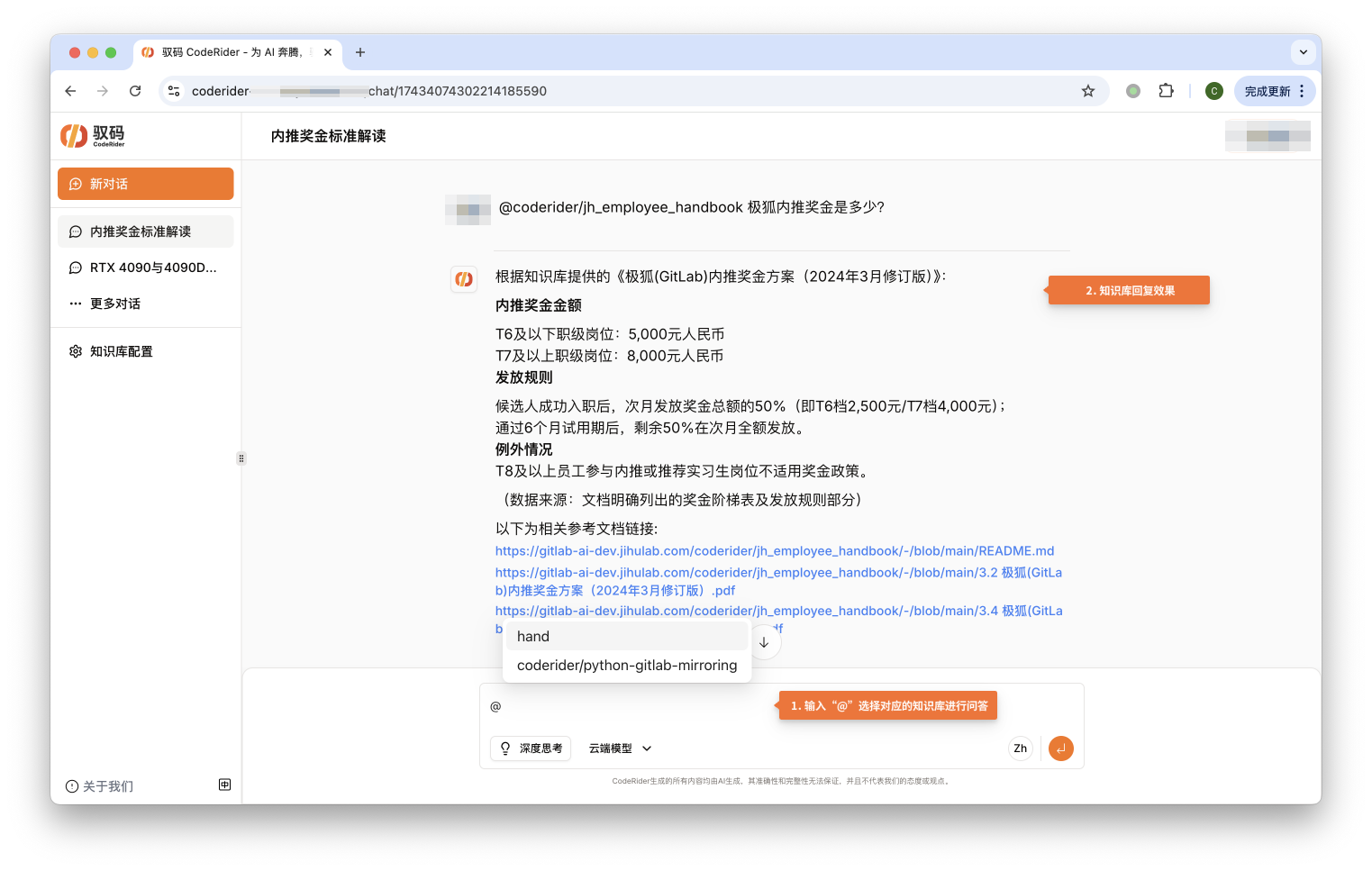Viewport: 1372px width, 871px height.
Task: Open the 云端模型 model dropdown
Action: click(x=621, y=749)
